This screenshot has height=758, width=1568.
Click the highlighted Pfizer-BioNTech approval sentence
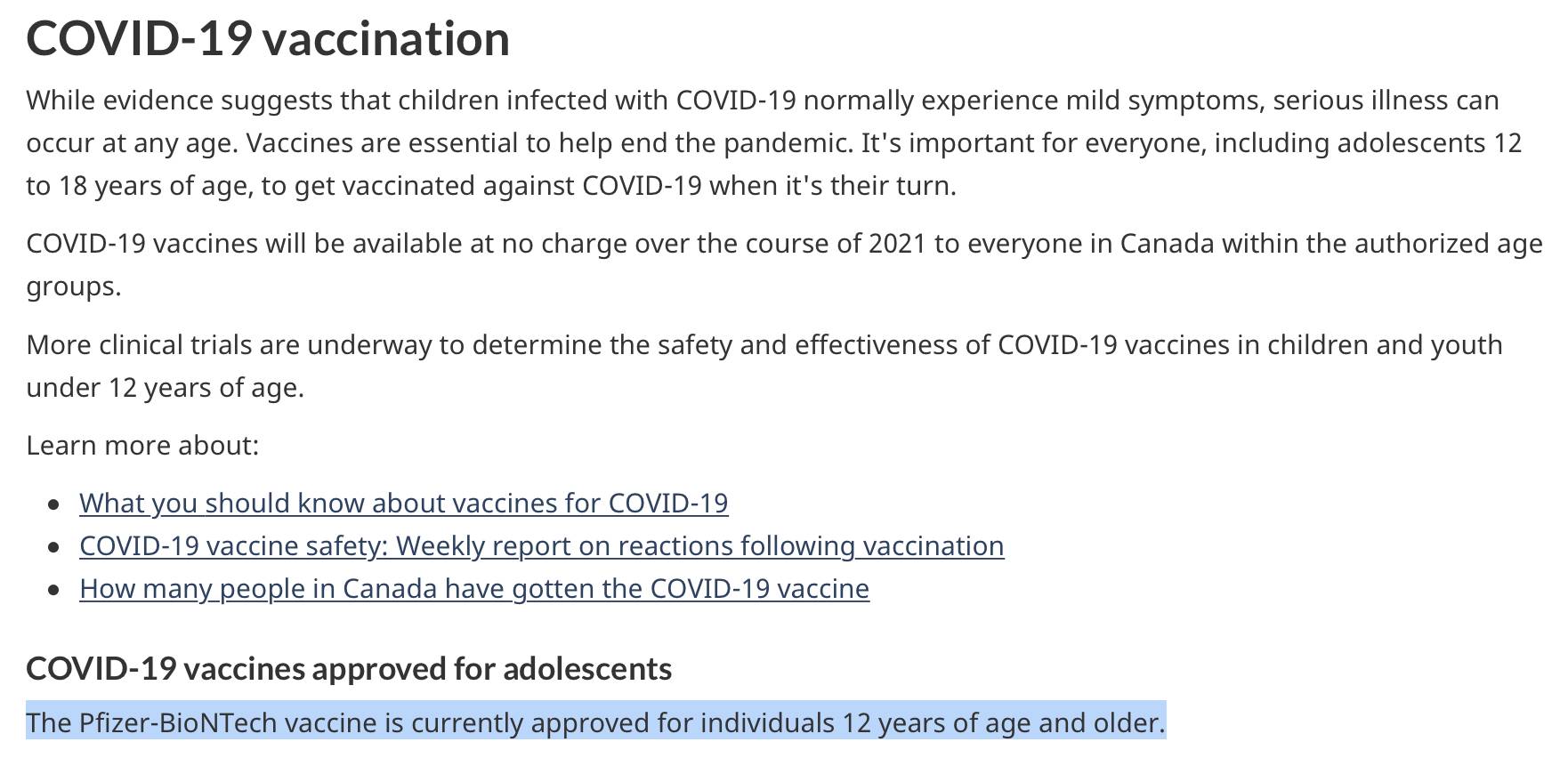(595, 722)
